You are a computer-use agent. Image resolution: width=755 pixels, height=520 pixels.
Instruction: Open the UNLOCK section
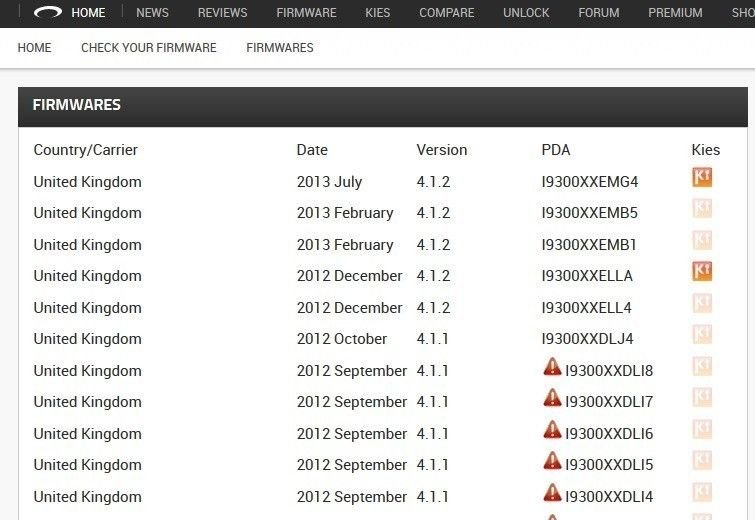coord(526,13)
